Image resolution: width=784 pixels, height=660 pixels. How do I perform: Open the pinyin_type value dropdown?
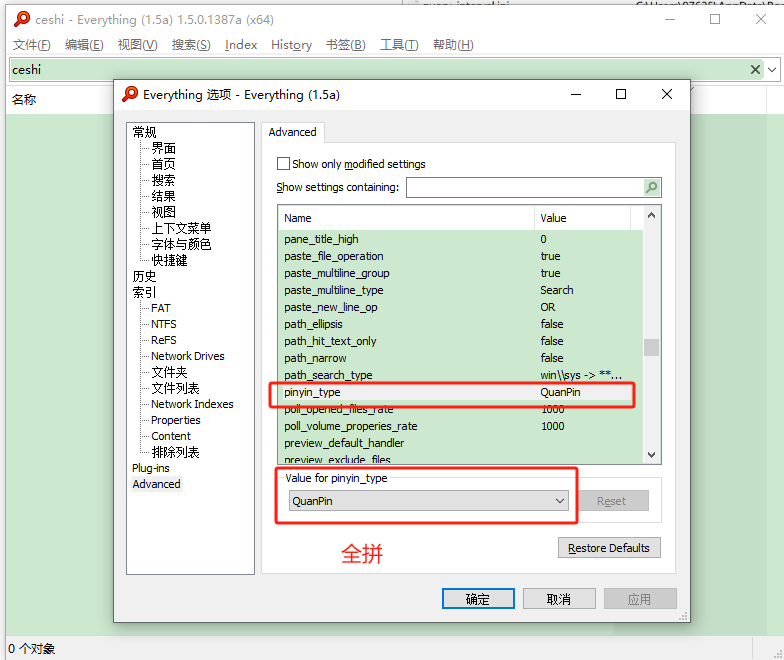428,500
